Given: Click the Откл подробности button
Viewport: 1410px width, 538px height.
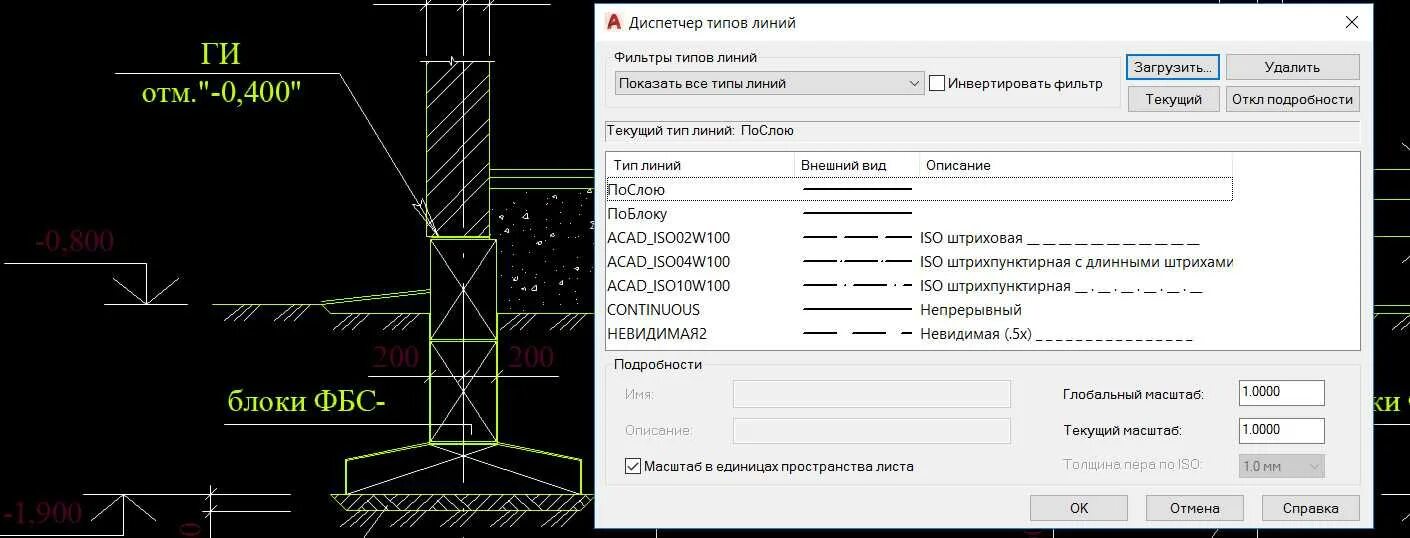Looking at the screenshot, I should click(1292, 99).
